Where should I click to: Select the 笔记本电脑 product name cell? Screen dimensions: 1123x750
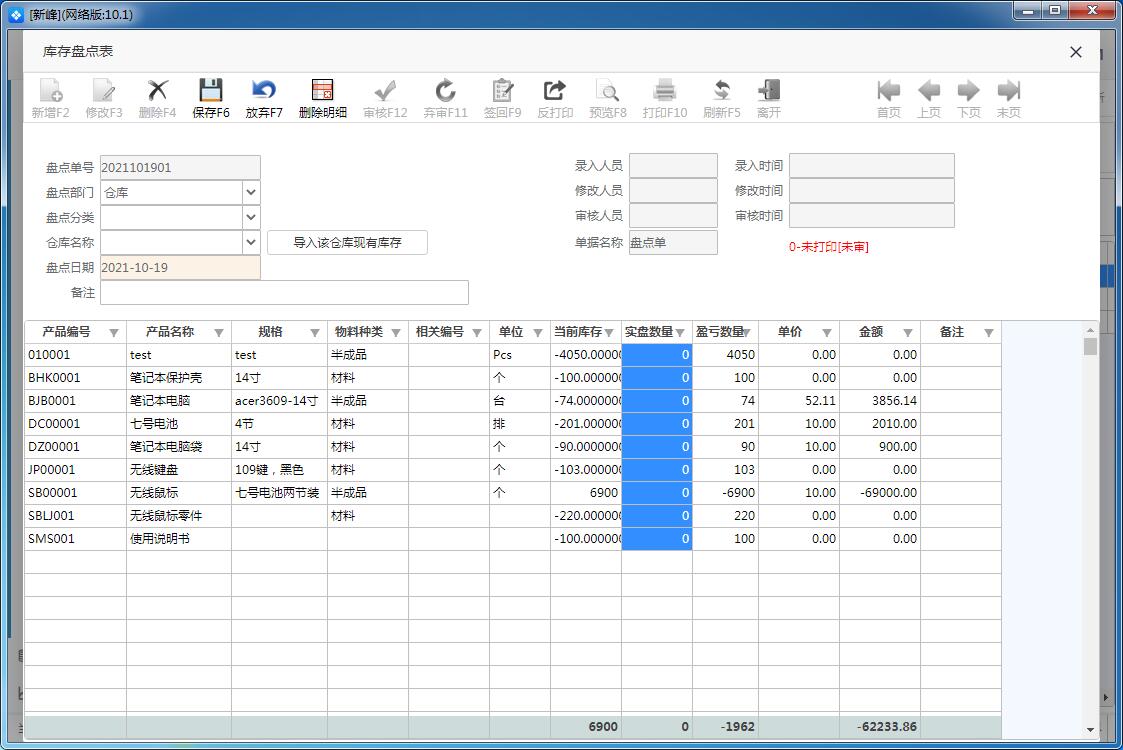click(179, 400)
